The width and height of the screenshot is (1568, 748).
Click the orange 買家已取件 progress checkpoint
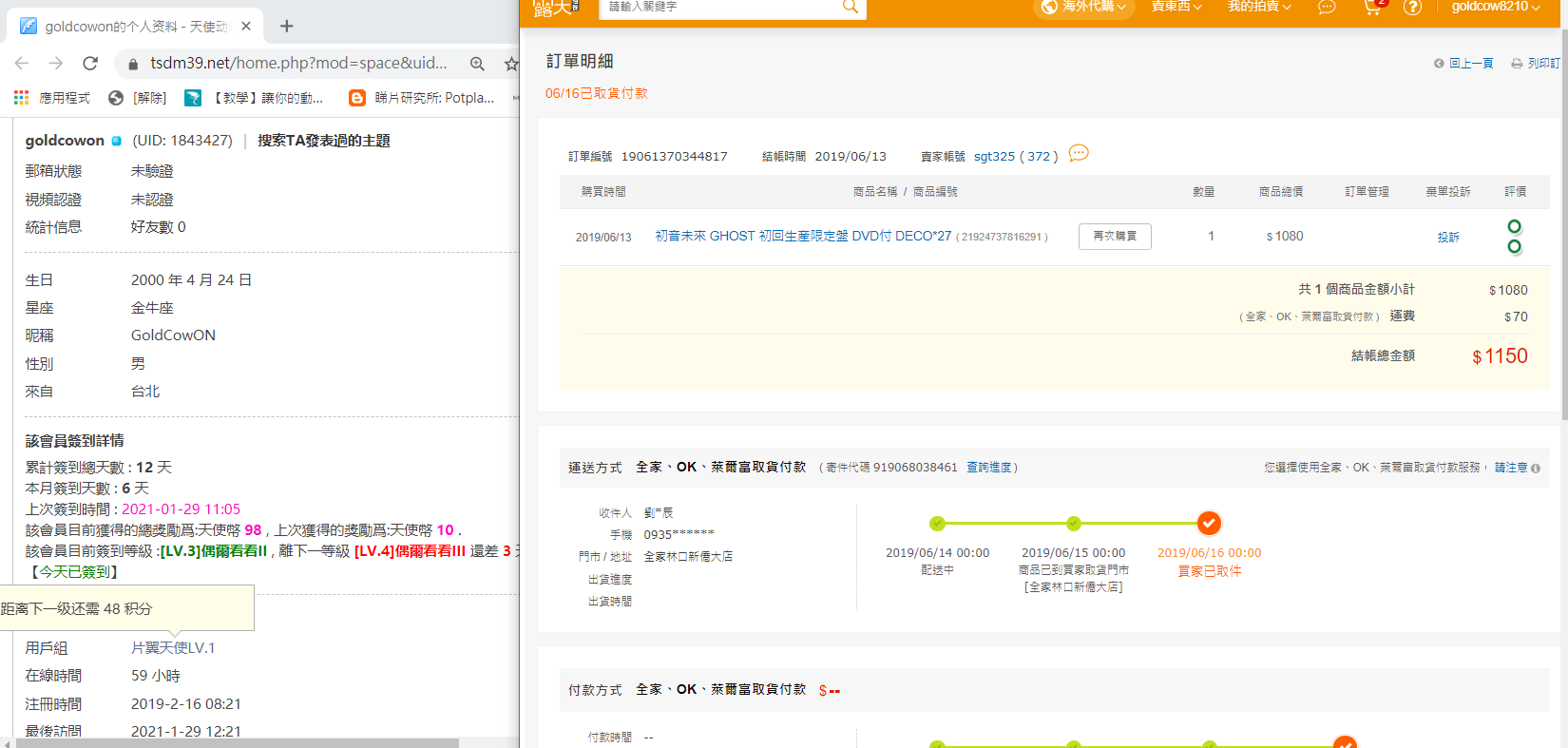[1209, 524]
